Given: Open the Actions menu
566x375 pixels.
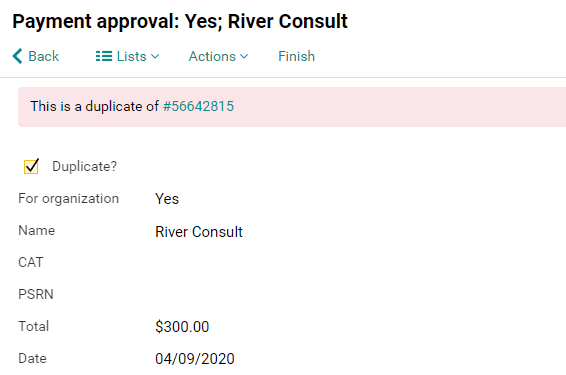Looking at the screenshot, I should [x=212, y=56].
